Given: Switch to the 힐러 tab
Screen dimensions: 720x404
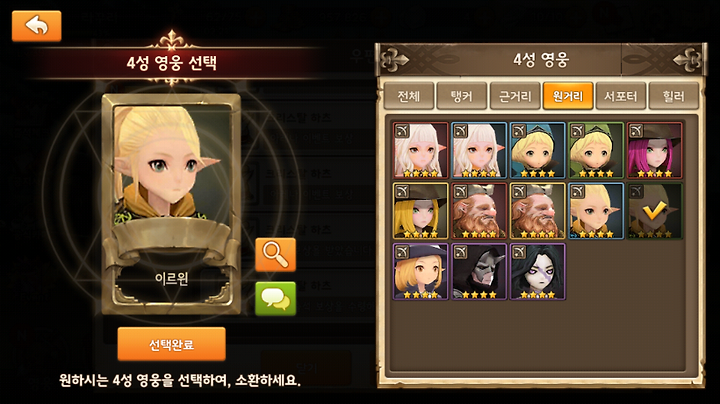Looking at the screenshot, I should click(x=674, y=96).
